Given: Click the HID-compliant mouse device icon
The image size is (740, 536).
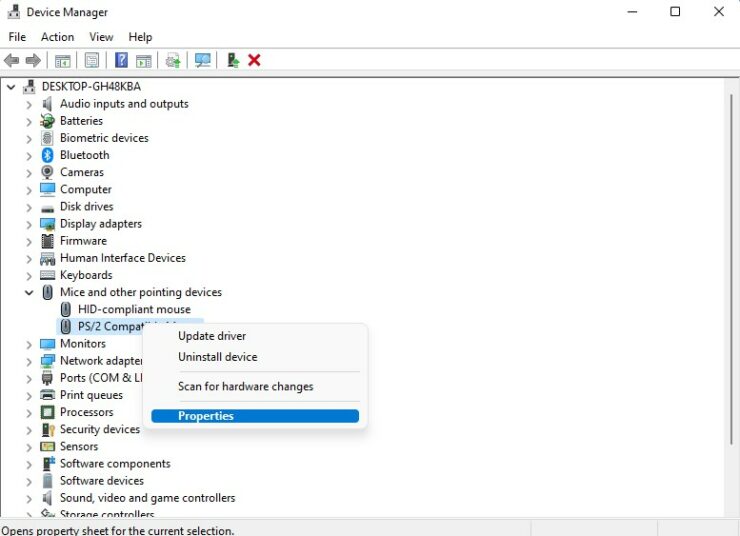Looking at the screenshot, I should pos(66,310).
